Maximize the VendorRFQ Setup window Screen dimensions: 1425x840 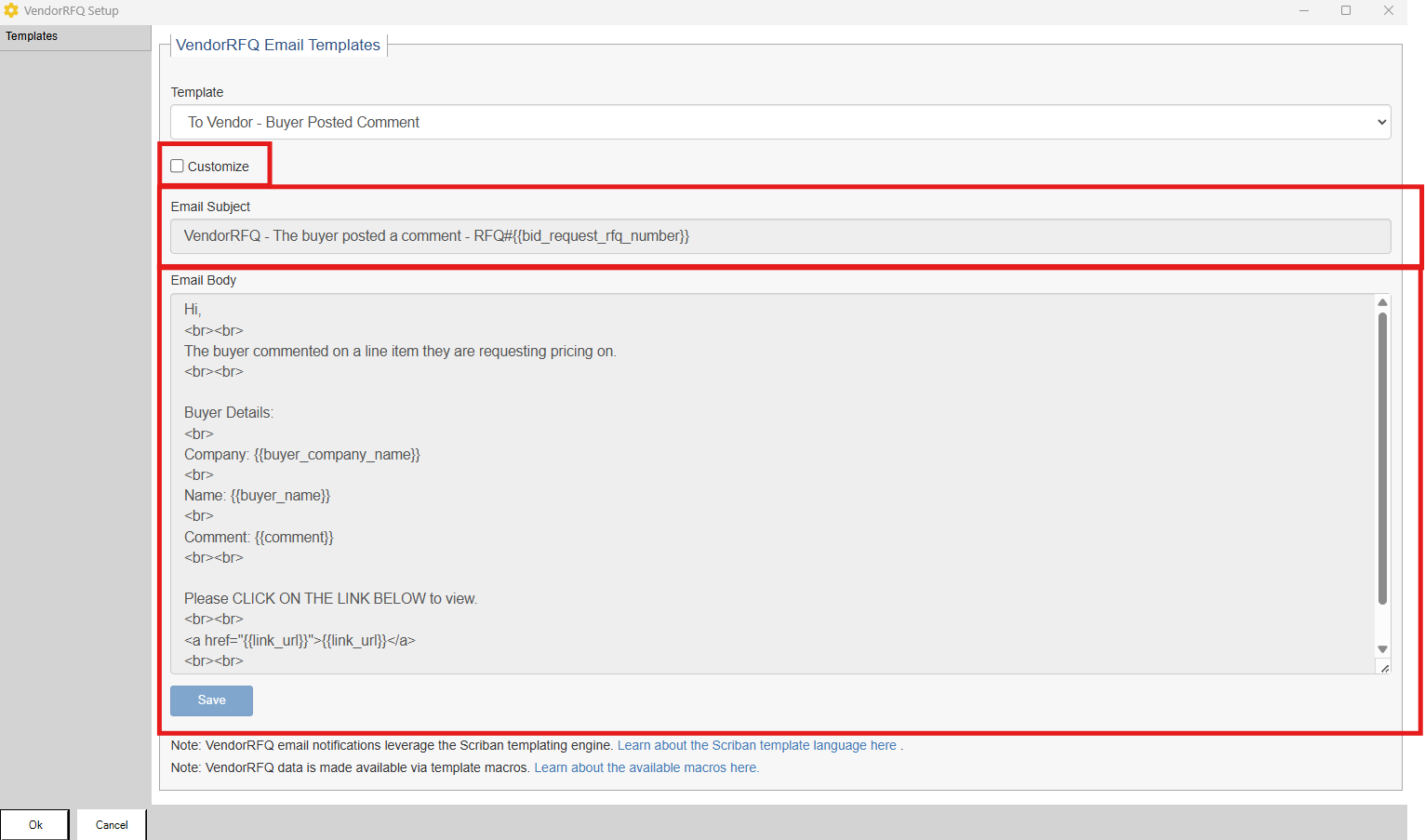[1346, 10]
